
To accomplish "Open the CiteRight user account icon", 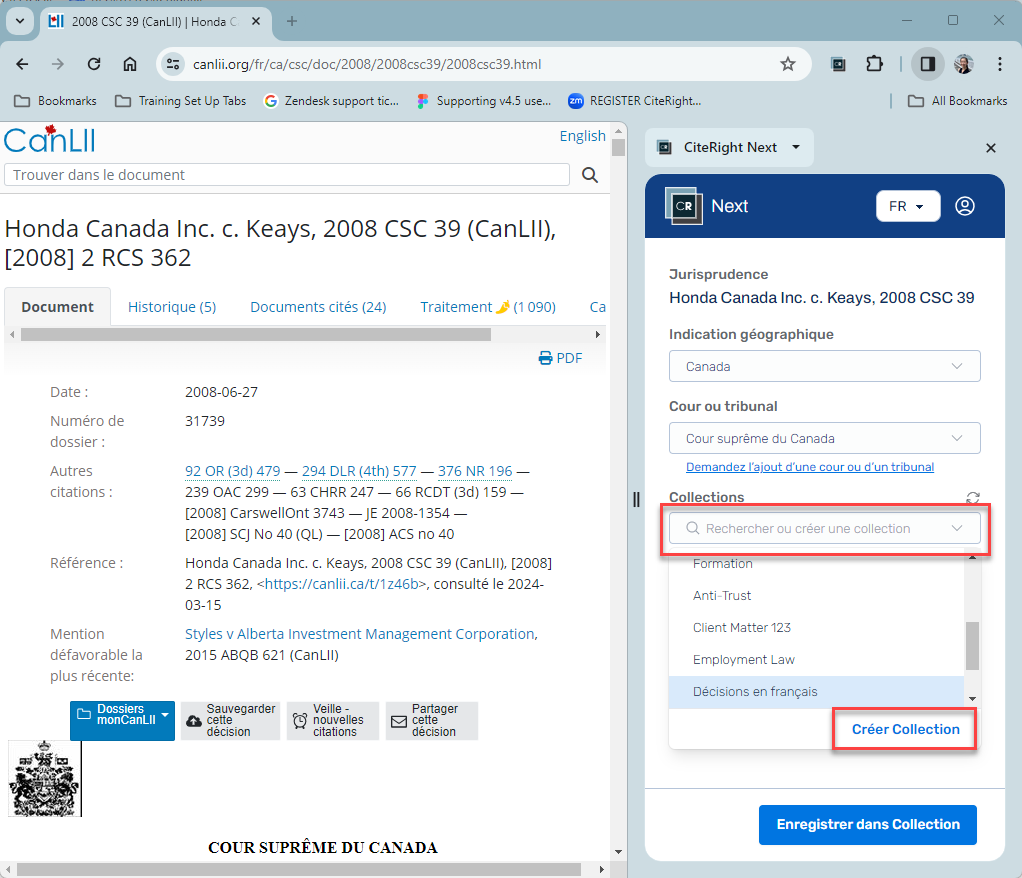I will click(965, 206).
